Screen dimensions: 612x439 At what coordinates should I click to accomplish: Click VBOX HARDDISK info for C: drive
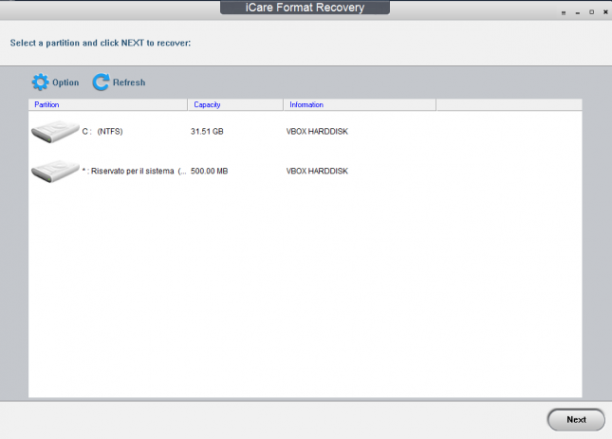pos(317,132)
